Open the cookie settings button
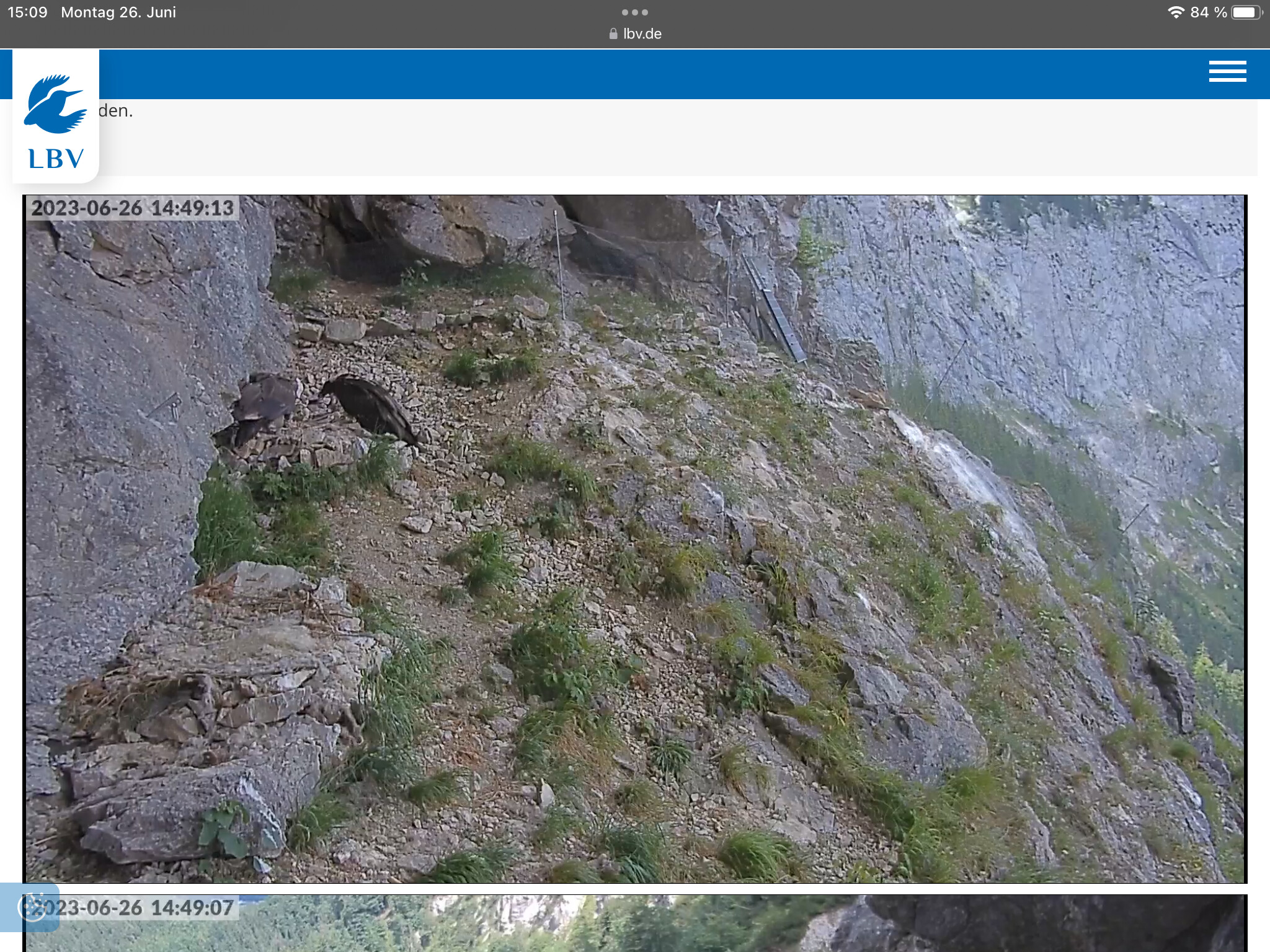This screenshot has height=952, width=1270. pos(30,907)
